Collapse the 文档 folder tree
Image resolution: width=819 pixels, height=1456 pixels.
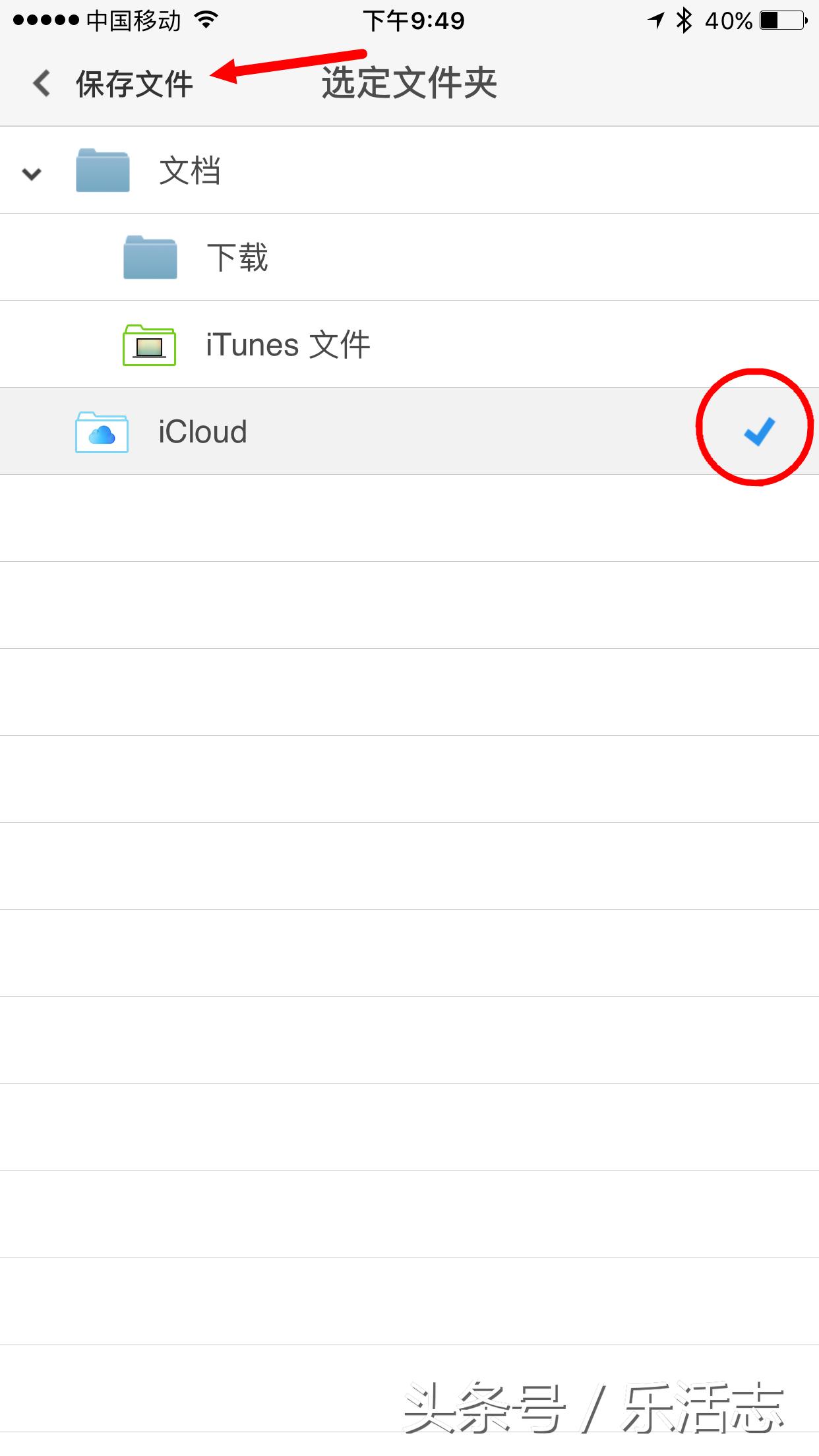click(x=32, y=173)
